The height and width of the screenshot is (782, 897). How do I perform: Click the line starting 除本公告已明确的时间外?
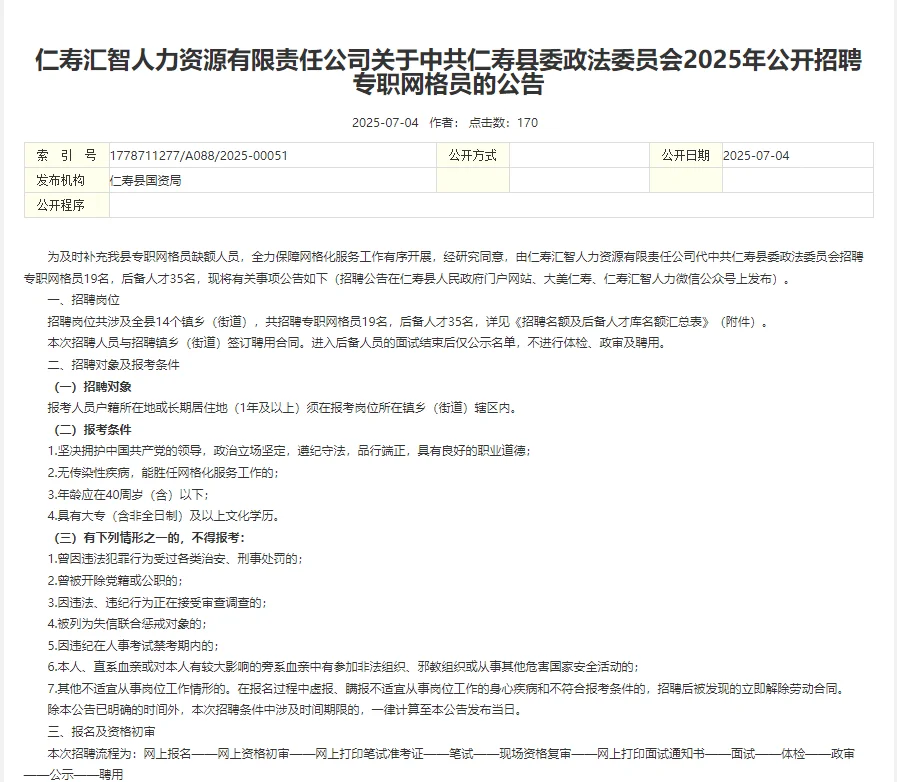(285, 710)
